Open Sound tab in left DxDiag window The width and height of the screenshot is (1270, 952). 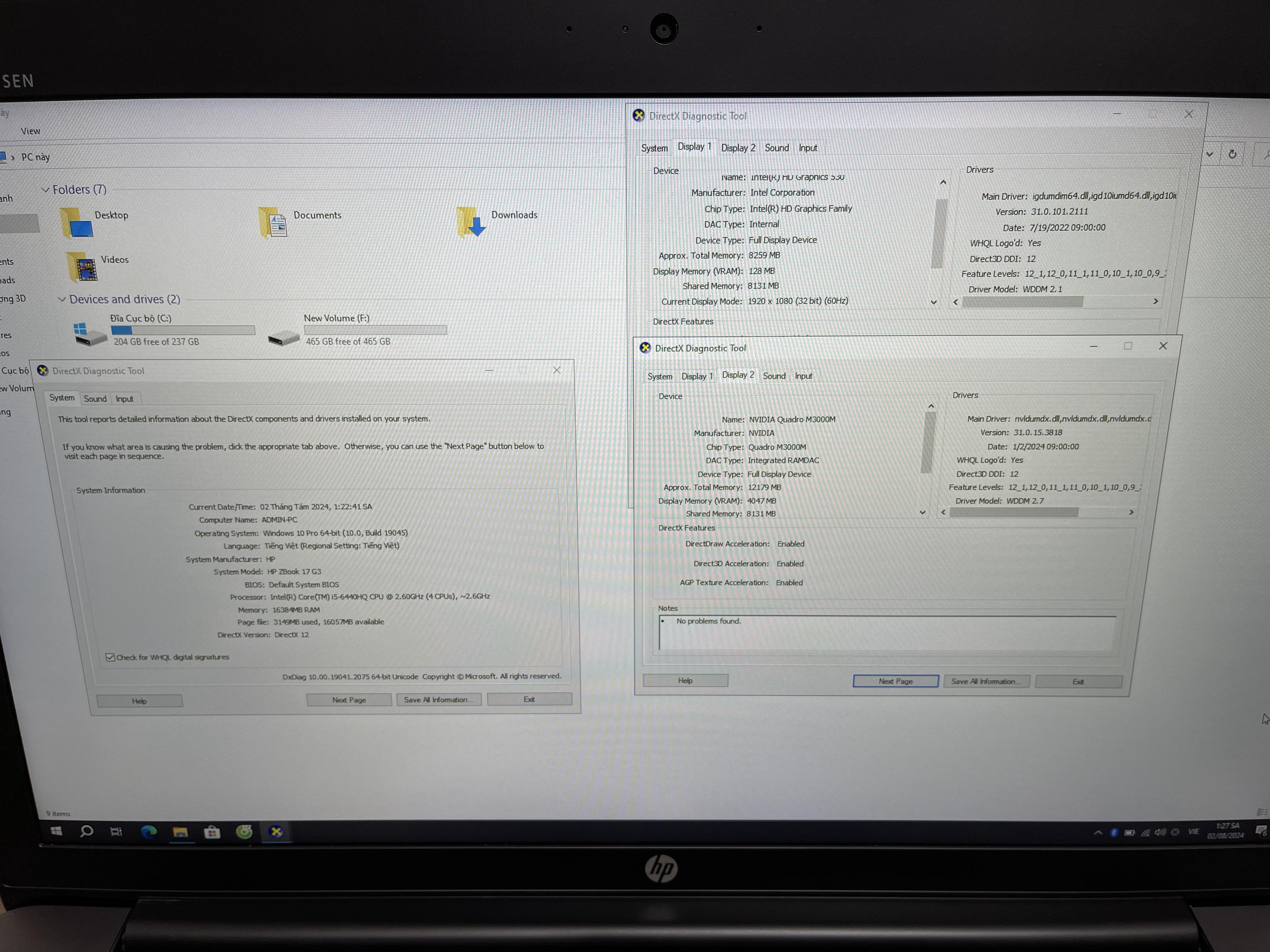click(x=95, y=399)
